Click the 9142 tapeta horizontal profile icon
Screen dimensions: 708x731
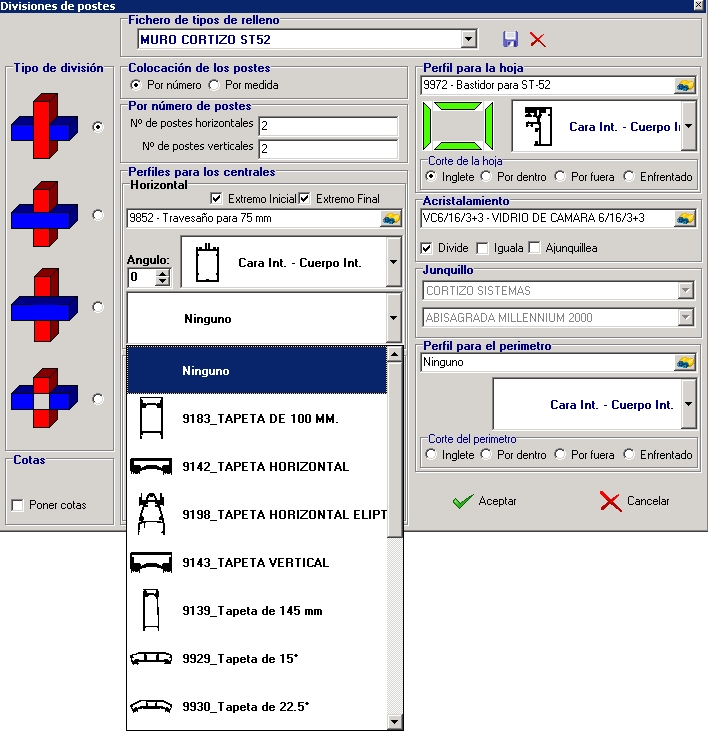(x=151, y=466)
